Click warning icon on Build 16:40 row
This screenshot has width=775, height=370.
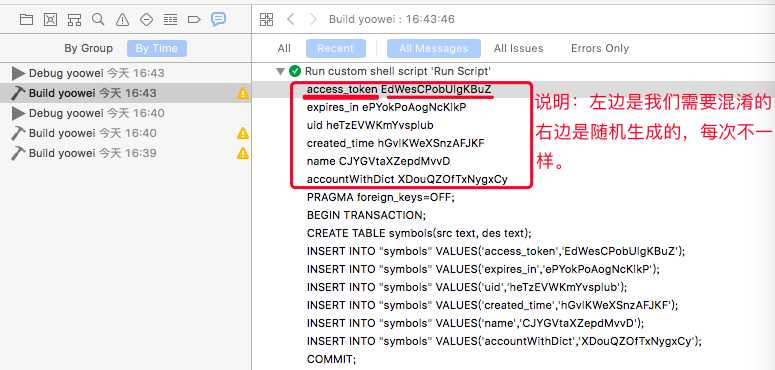243,133
